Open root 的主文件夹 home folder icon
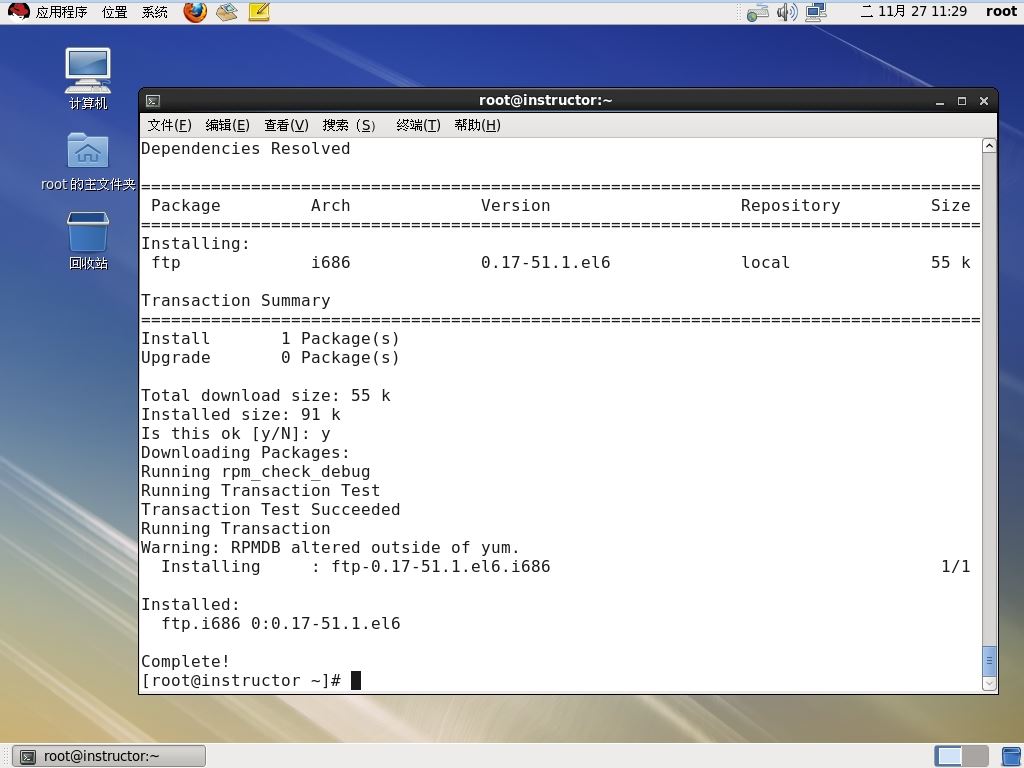Image resolution: width=1024 pixels, height=768 pixels. (x=88, y=161)
